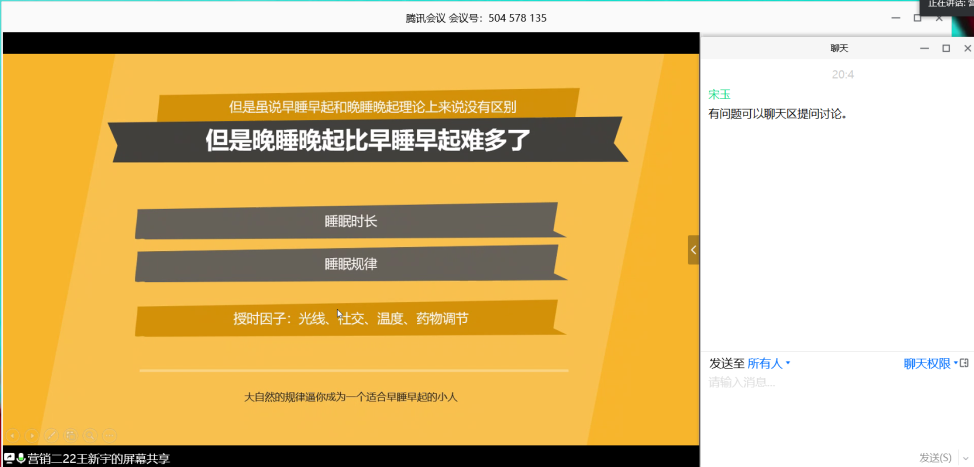Open the more options ellipsis on slide
This screenshot has width=974, height=467.
click(108, 435)
